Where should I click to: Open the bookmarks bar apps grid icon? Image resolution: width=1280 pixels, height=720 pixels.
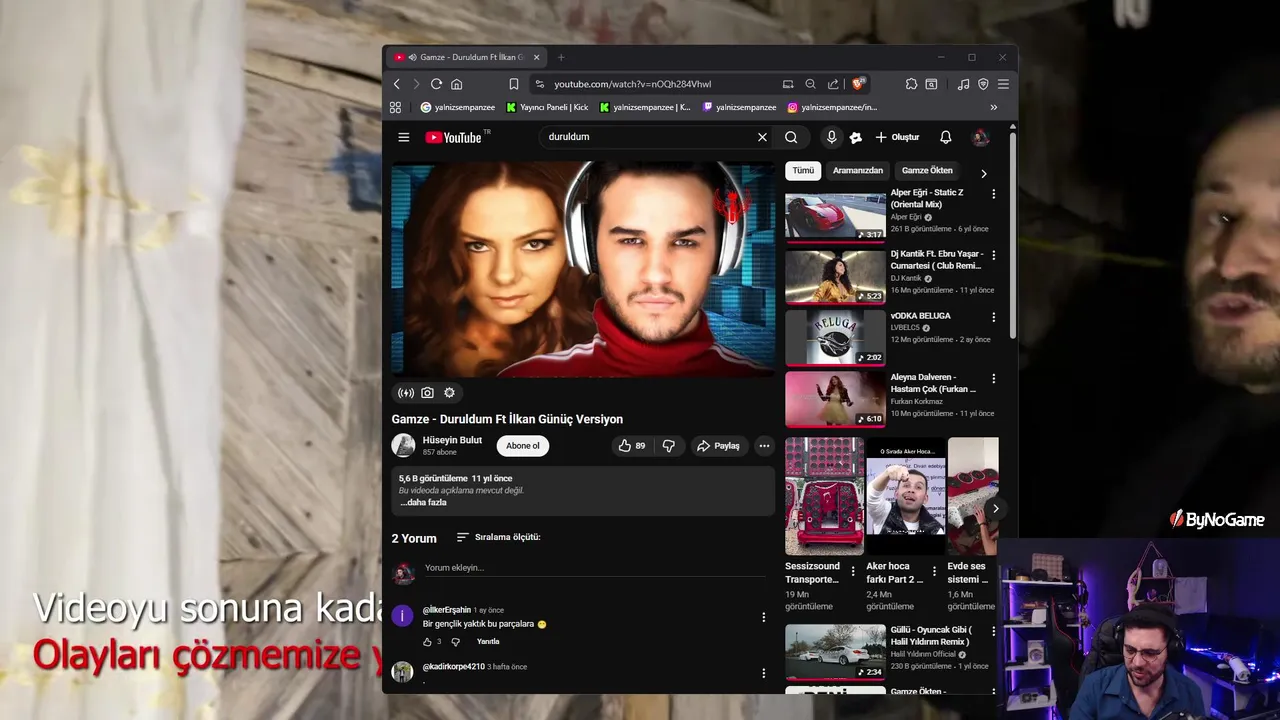395,107
